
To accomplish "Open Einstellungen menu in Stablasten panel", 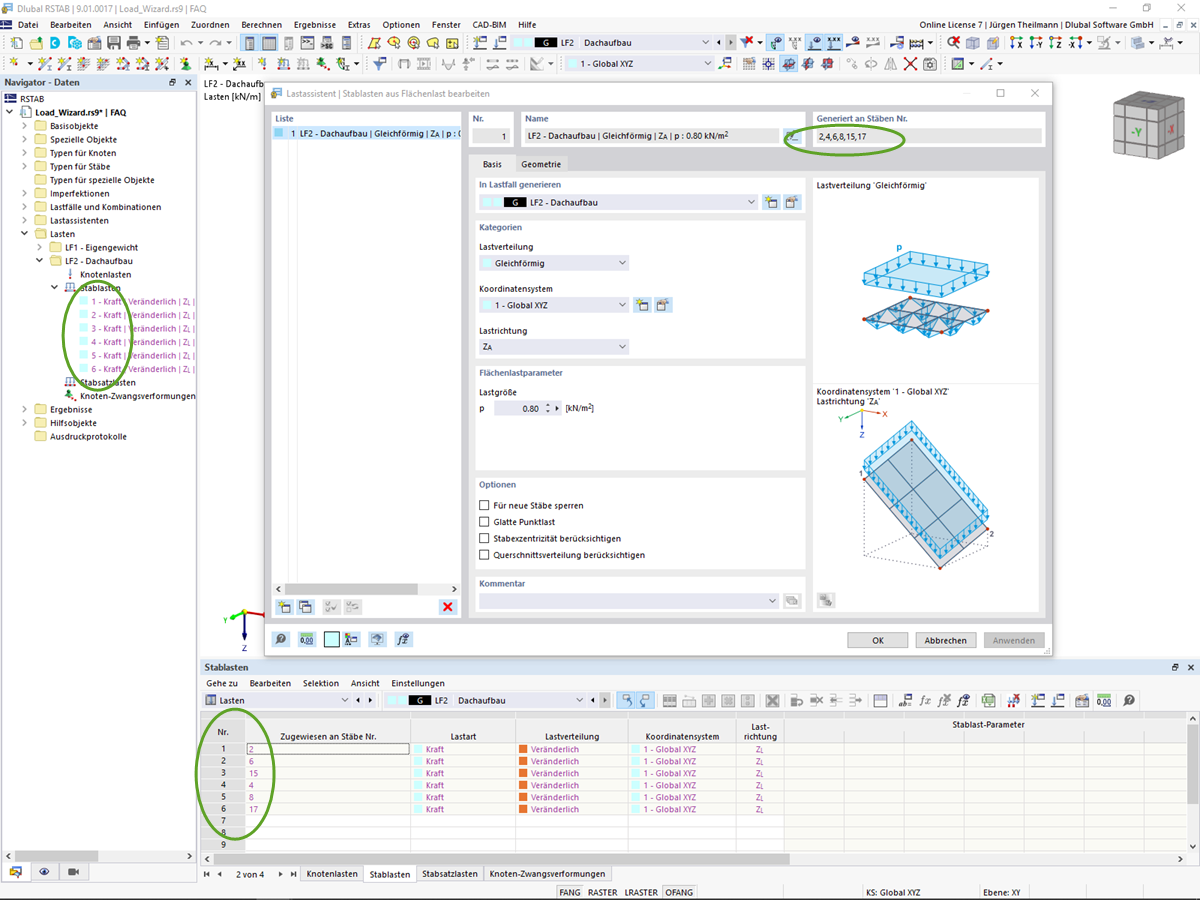I will pyautogui.click(x=418, y=683).
